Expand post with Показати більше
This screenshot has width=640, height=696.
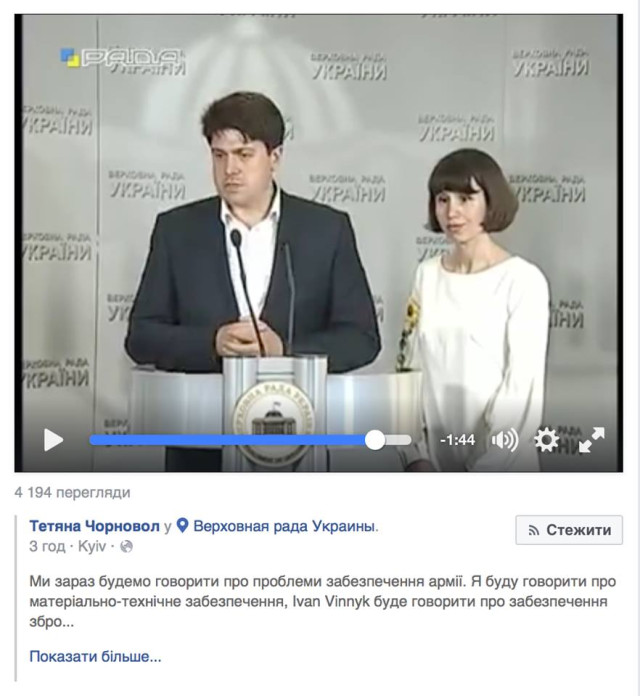[x=95, y=656]
